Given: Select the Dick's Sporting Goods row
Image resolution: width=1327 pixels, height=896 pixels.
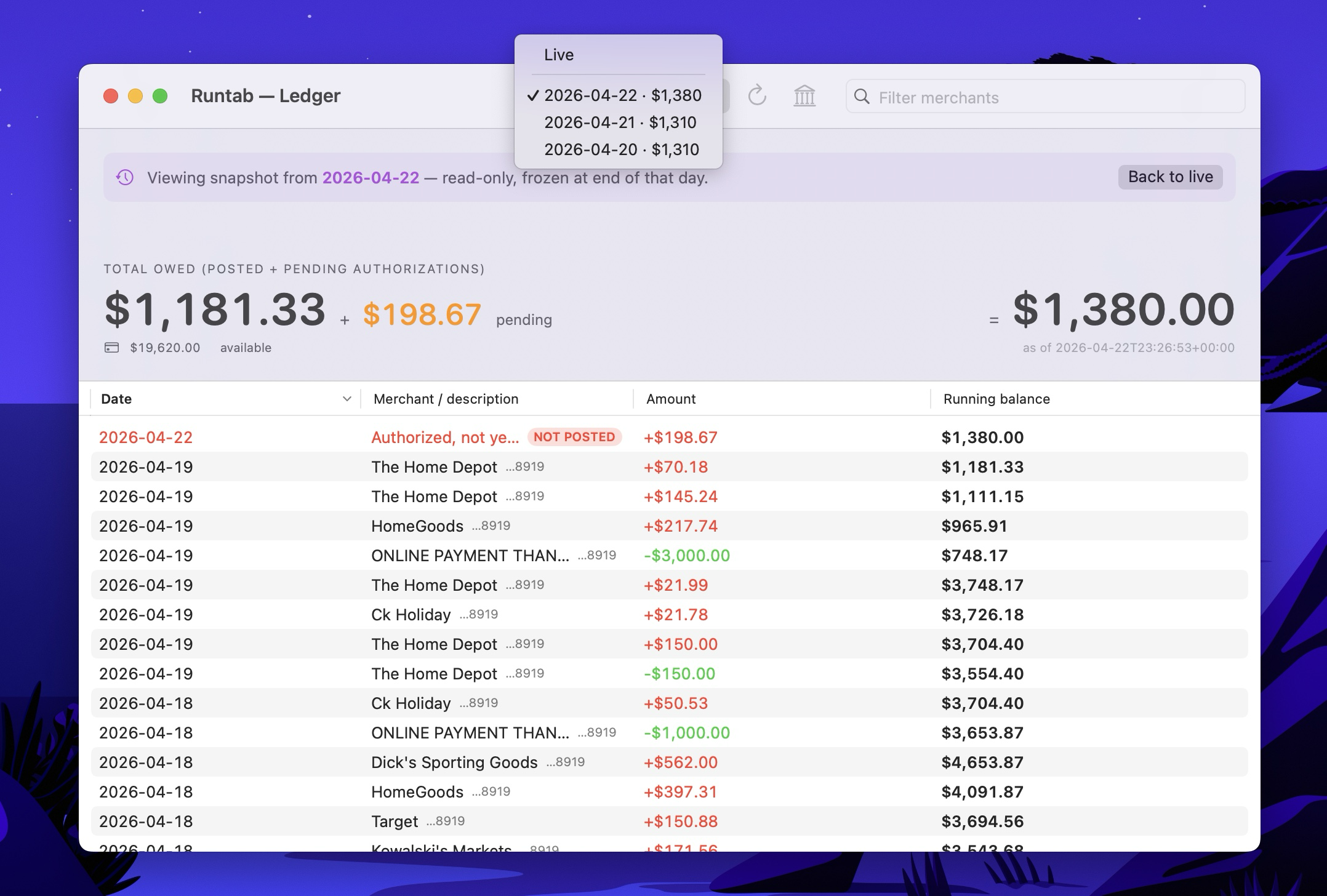Looking at the screenshot, I should coord(670,762).
